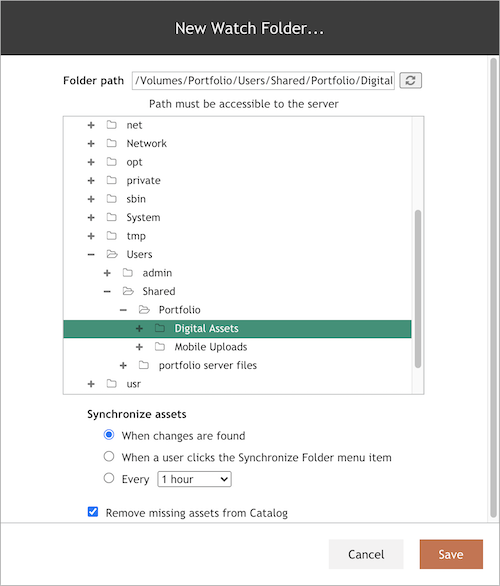Select the net tree row label

pyautogui.click(x=134, y=125)
